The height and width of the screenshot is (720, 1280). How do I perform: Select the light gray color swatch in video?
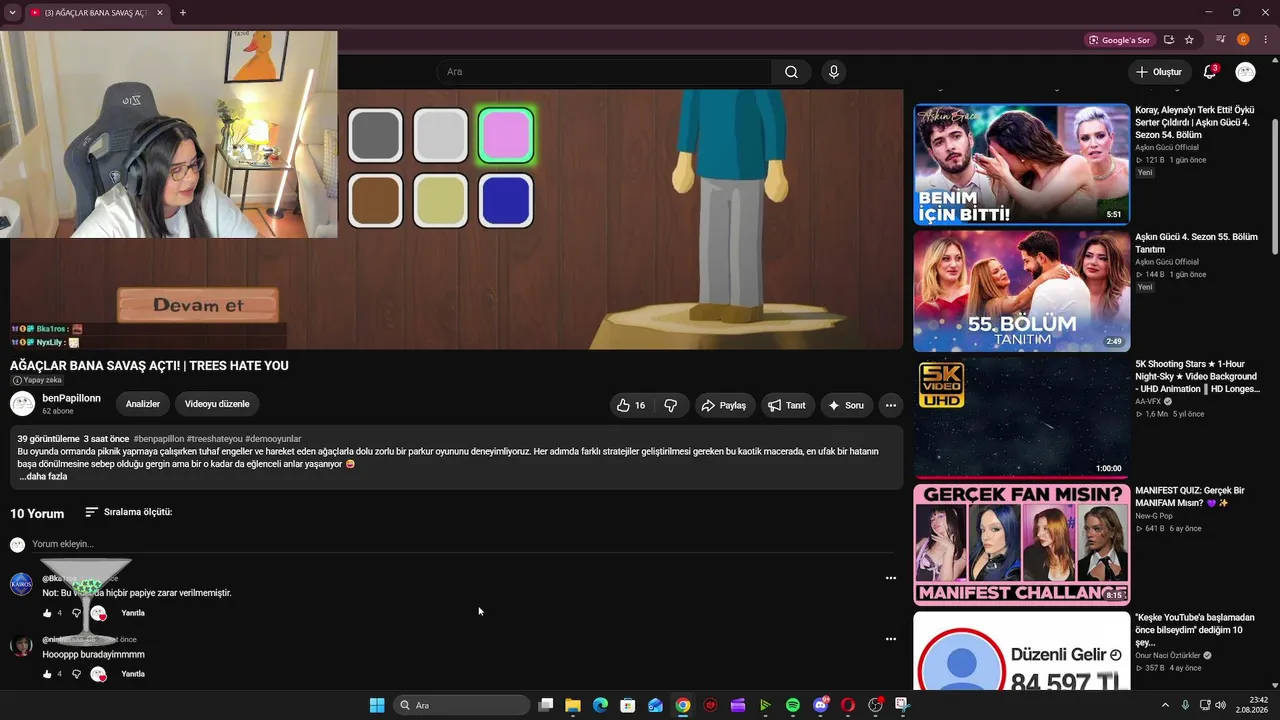440,135
